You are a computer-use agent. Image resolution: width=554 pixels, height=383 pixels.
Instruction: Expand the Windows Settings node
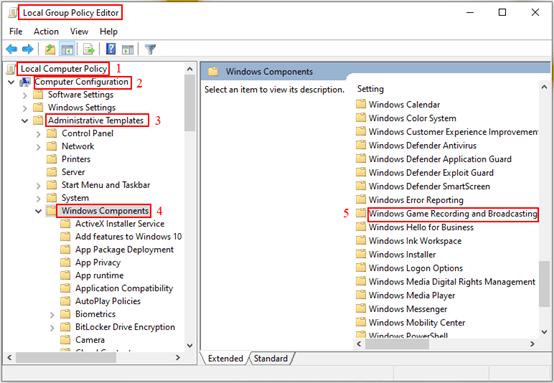pyautogui.click(x=24, y=108)
